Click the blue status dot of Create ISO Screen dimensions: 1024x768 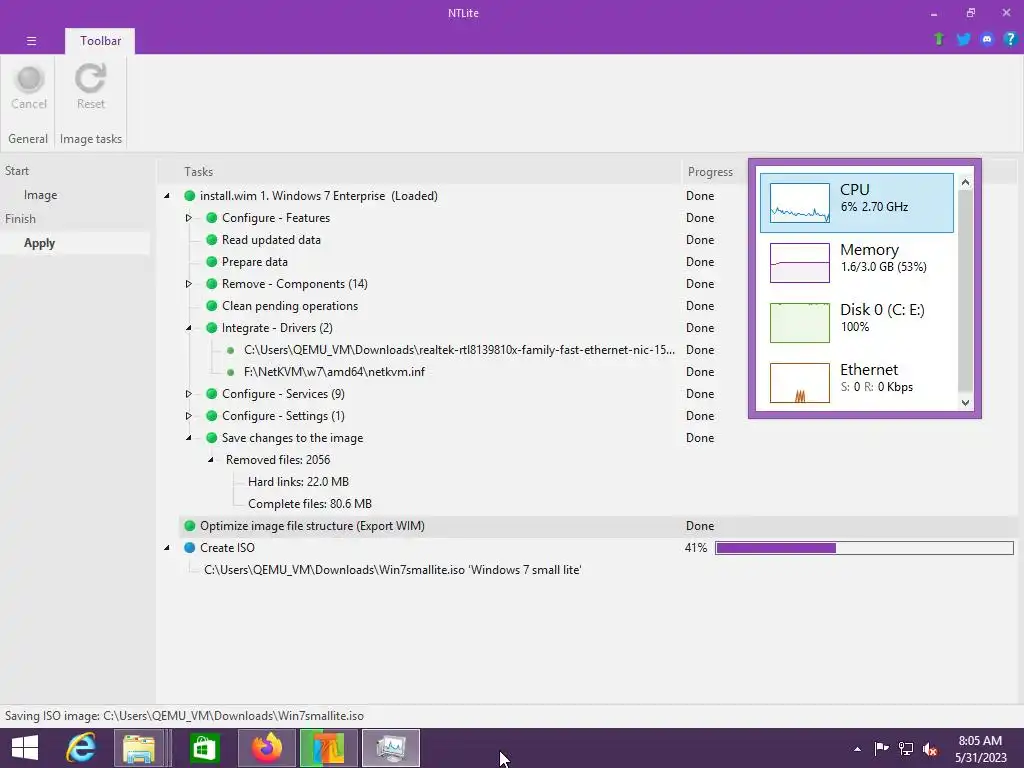[x=189, y=548]
